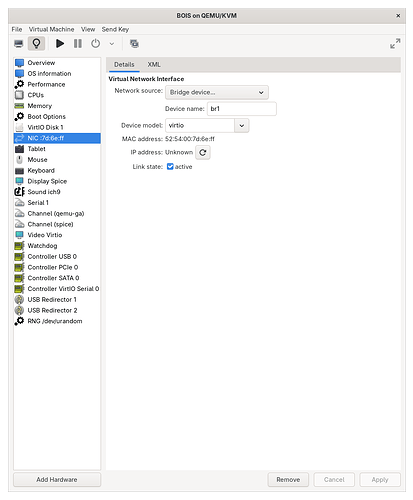Select Sound ich9 device
Image resolution: width=413 pixels, height=500 pixels.
pos(57,192)
